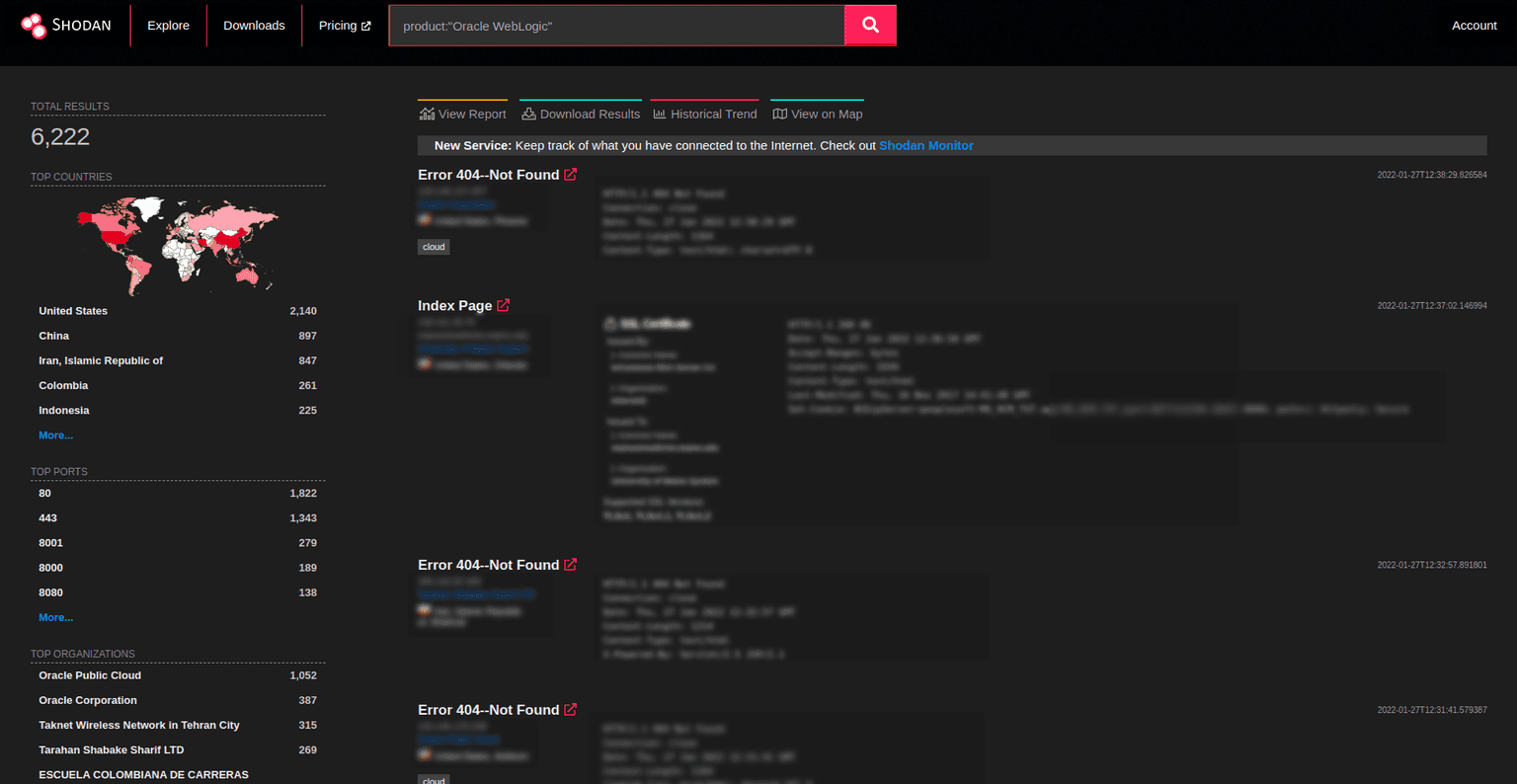Open the Downloads menu item
This screenshot has width=1517, height=784.
pos(254,25)
